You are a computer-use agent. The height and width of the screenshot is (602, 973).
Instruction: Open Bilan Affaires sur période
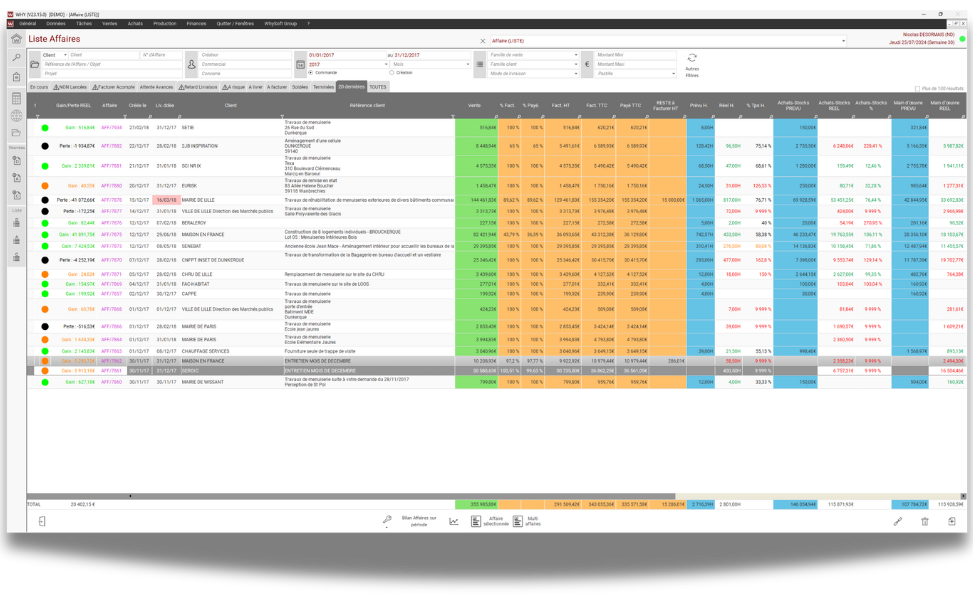tap(419, 521)
